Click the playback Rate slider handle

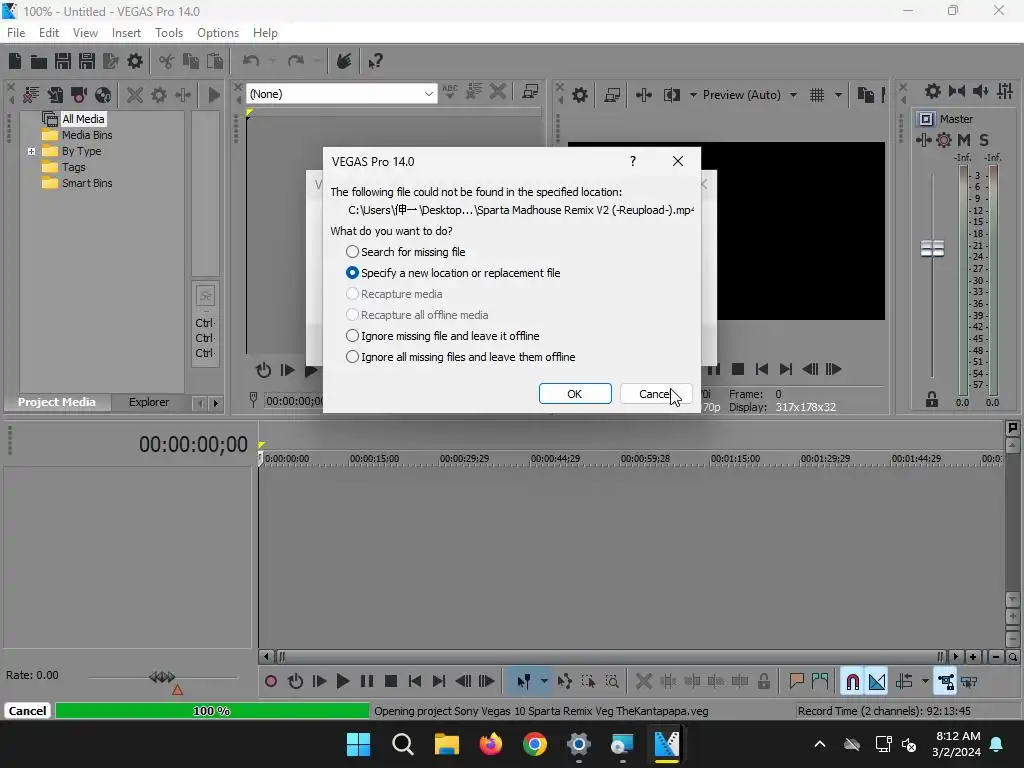[162, 677]
